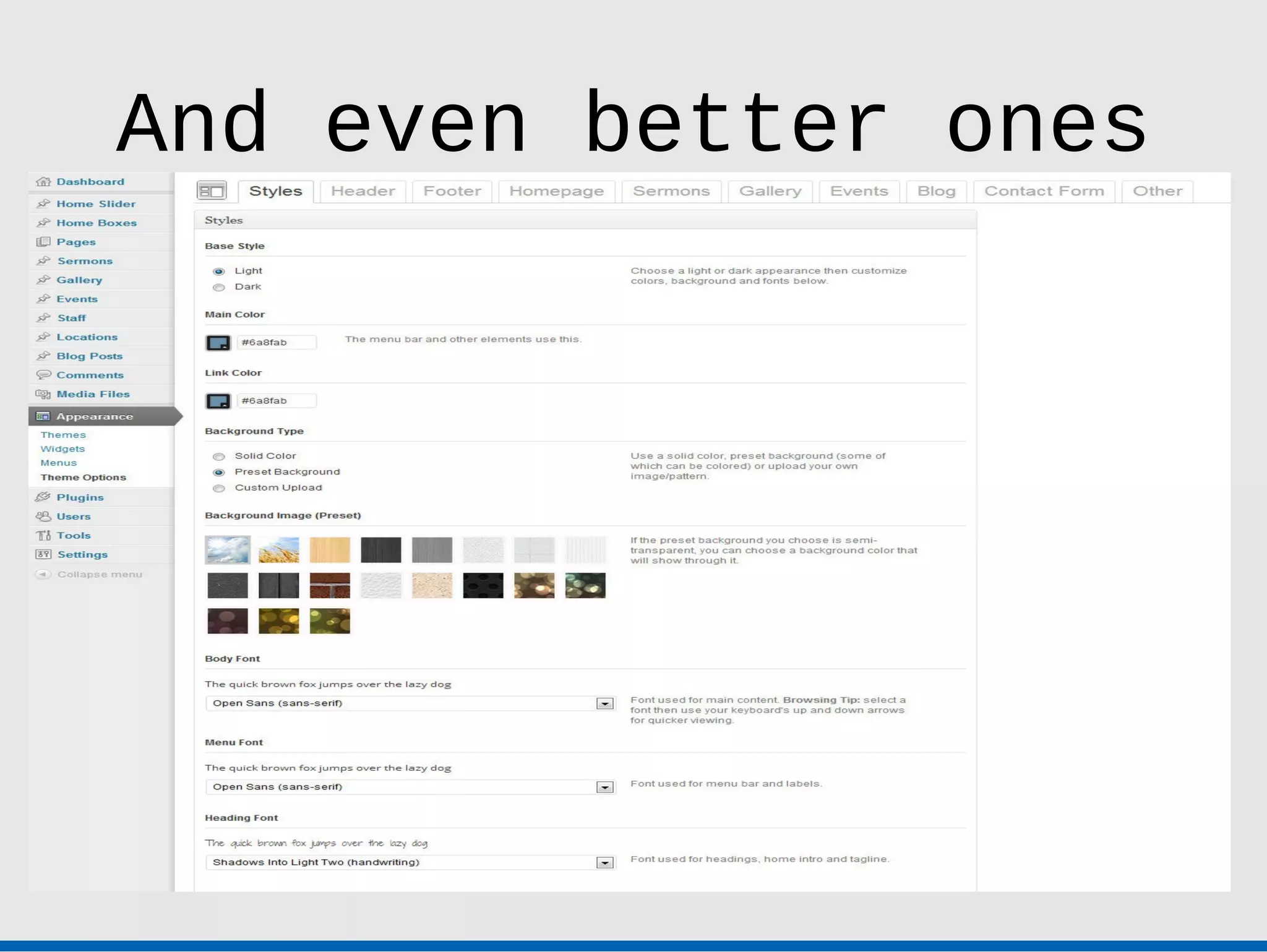1267x952 pixels.
Task: Open the Body Font dropdown
Action: 604,704
